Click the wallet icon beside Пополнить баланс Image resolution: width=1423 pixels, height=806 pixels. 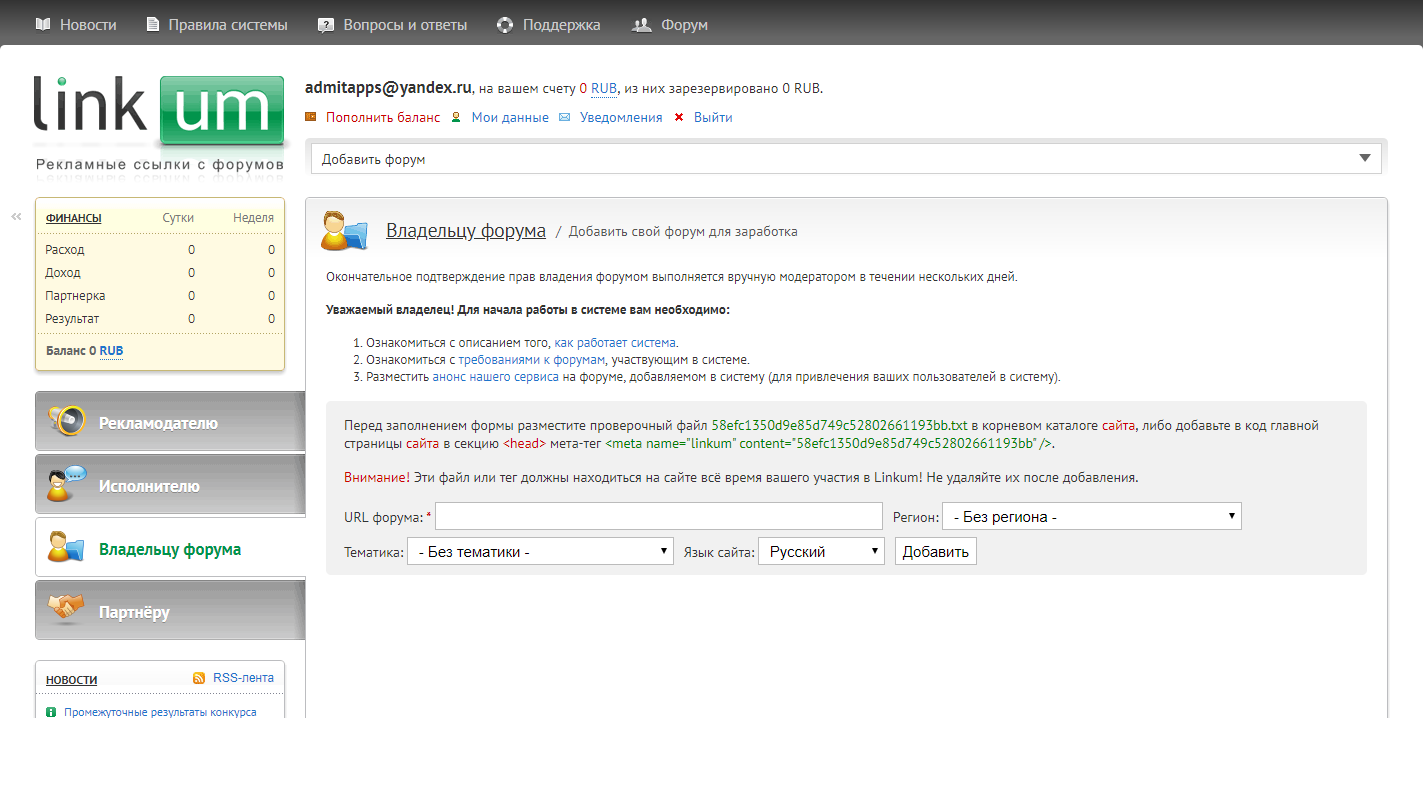(x=311, y=117)
